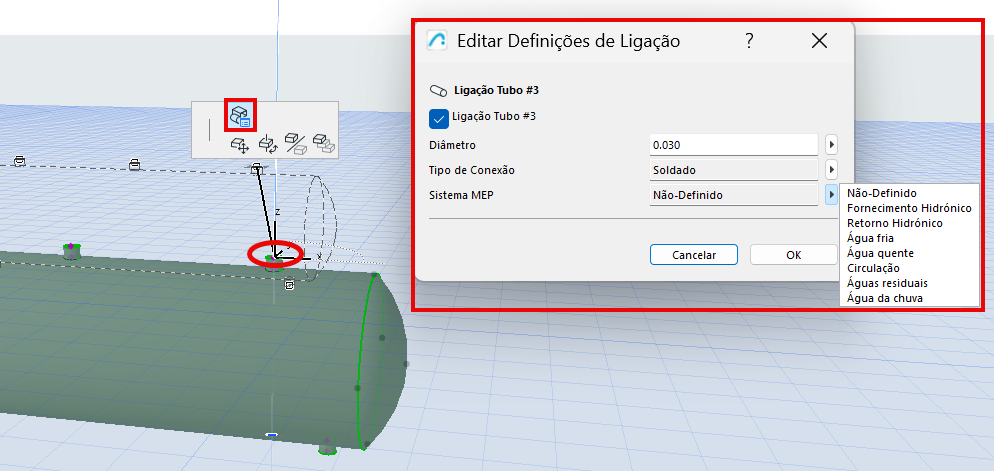Select the Rotate command in pet palette

(x=268, y=145)
